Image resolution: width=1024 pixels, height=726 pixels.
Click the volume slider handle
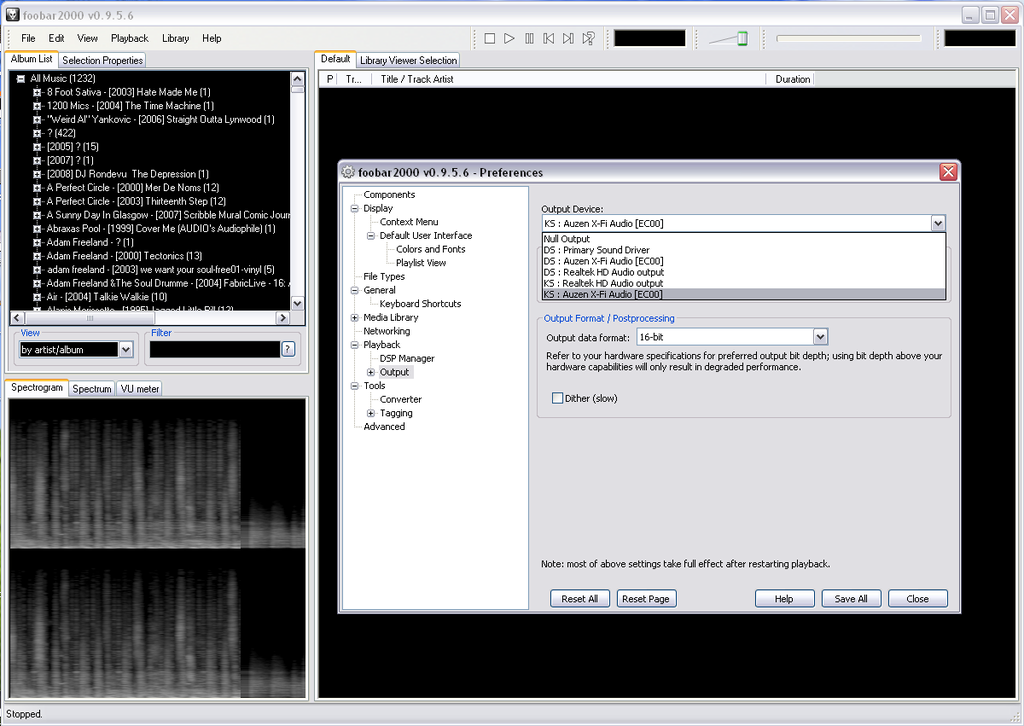[x=742, y=38]
